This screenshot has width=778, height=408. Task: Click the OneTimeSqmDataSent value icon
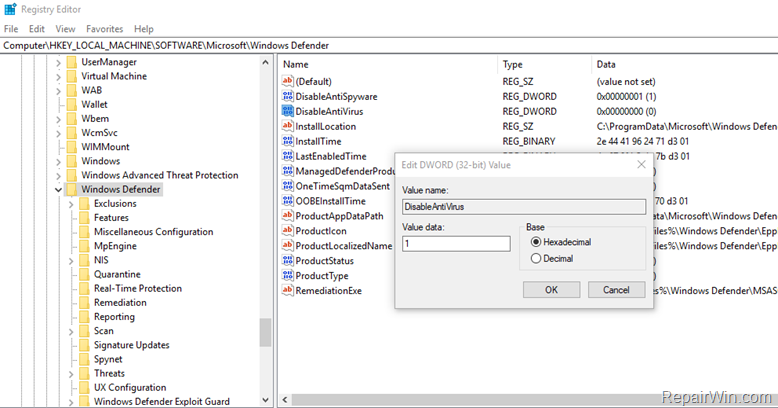pyautogui.click(x=287, y=186)
